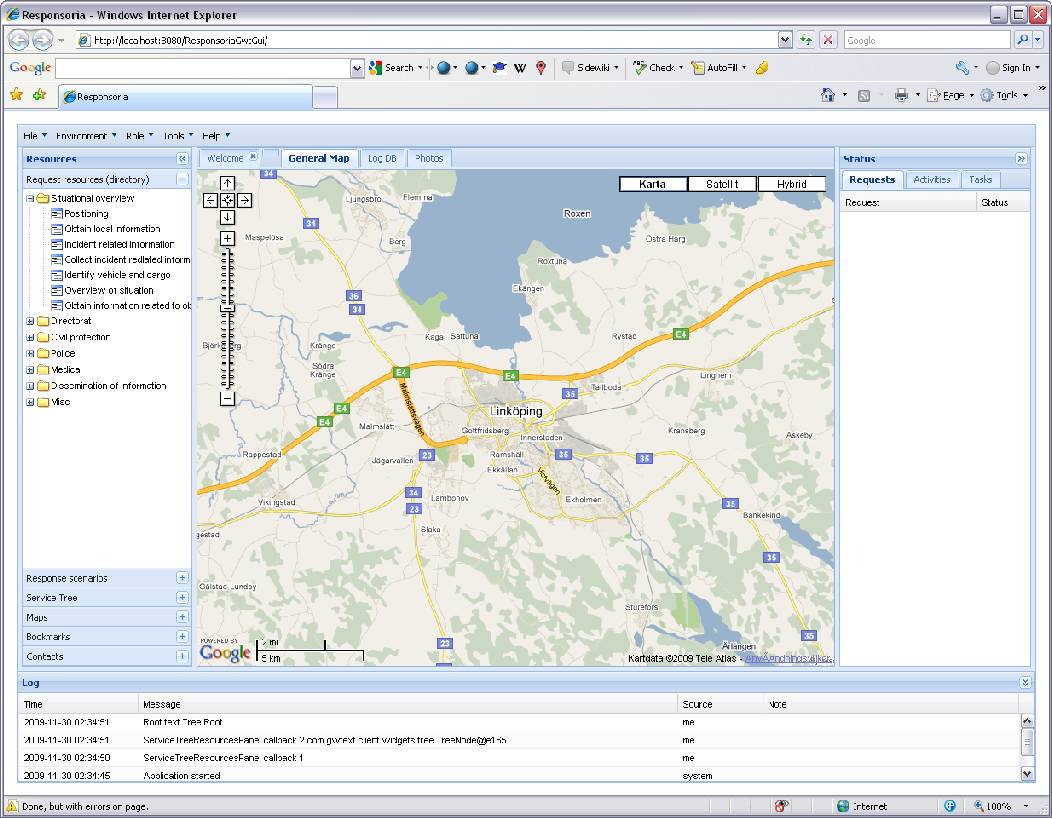Expand the Maps section
This screenshot has height=818, width=1052.
(182, 617)
